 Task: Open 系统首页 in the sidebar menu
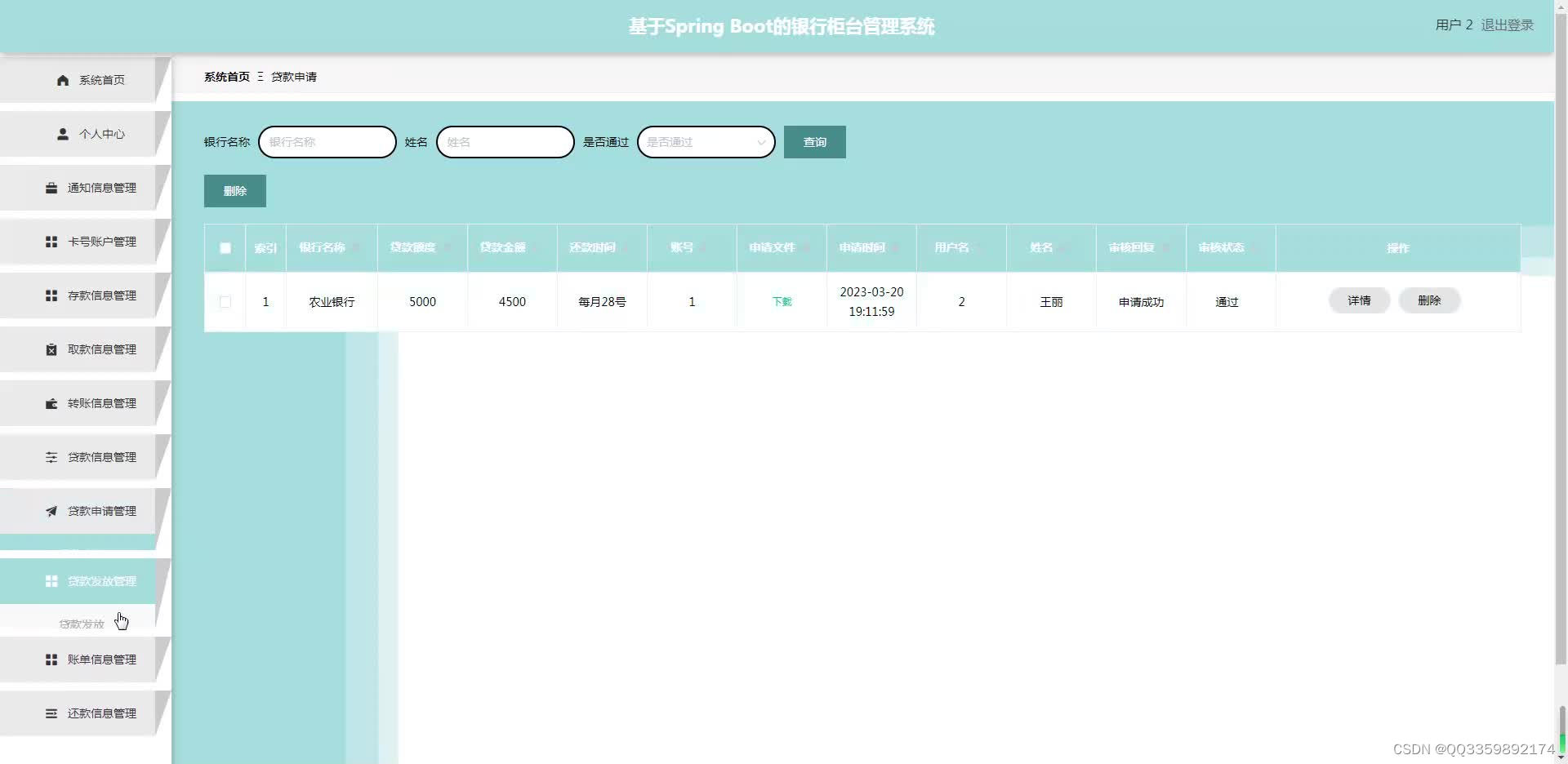click(78, 80)
